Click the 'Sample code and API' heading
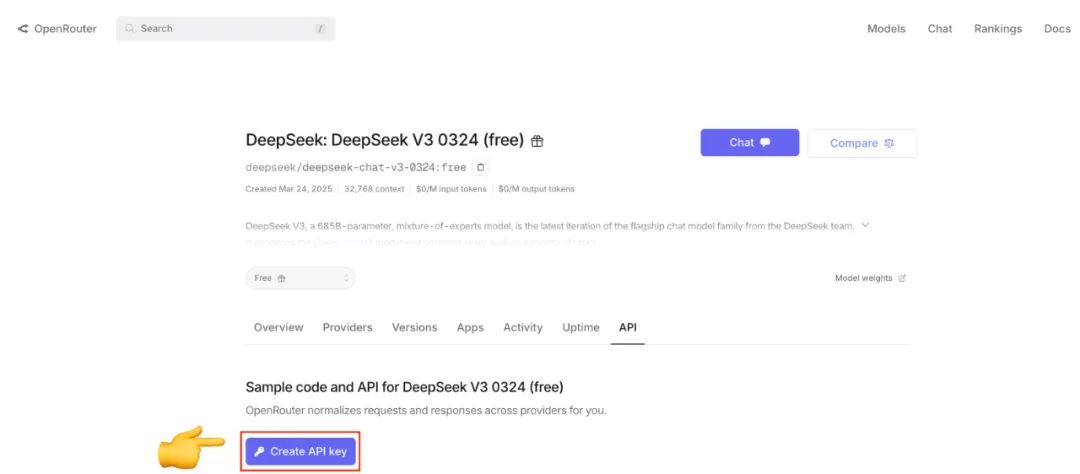 pos(404,387)
